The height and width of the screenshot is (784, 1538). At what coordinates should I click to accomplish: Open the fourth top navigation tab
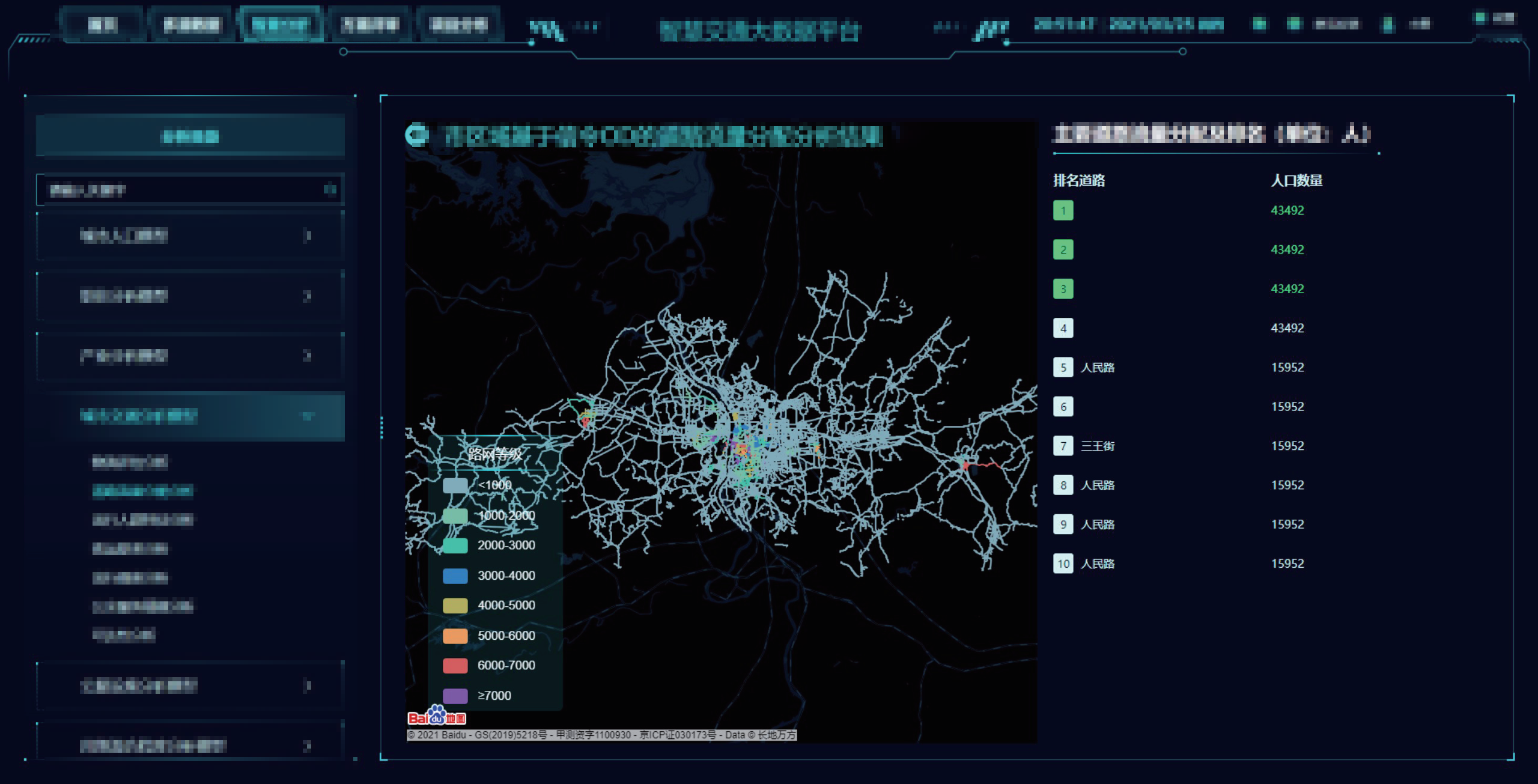point(369,25)
